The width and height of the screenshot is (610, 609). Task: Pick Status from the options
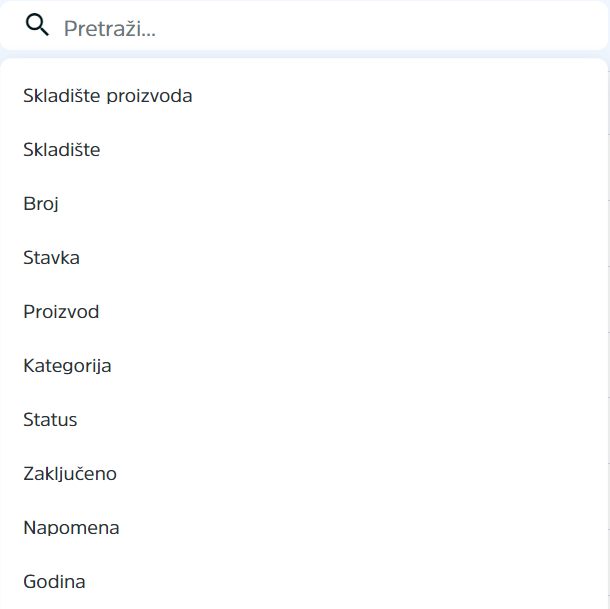click(x=304, y=419)
